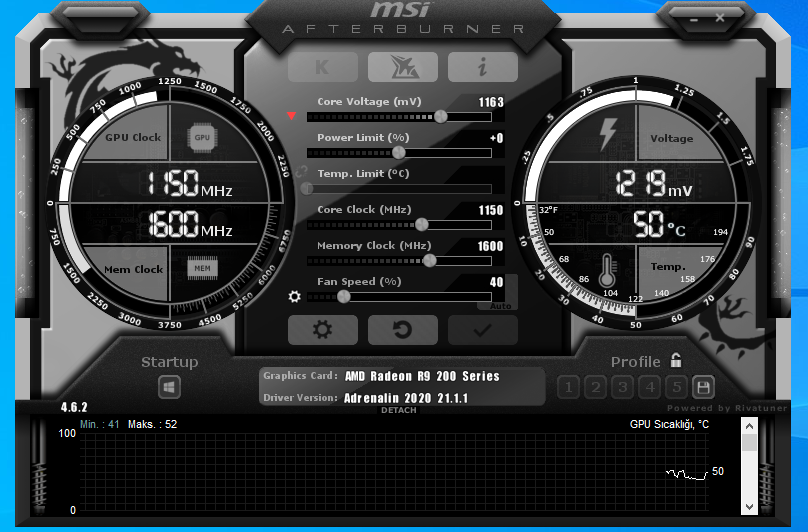Click the Memory Clock slider handle
This screenshot has width=808, height=532.
point(430,260)
